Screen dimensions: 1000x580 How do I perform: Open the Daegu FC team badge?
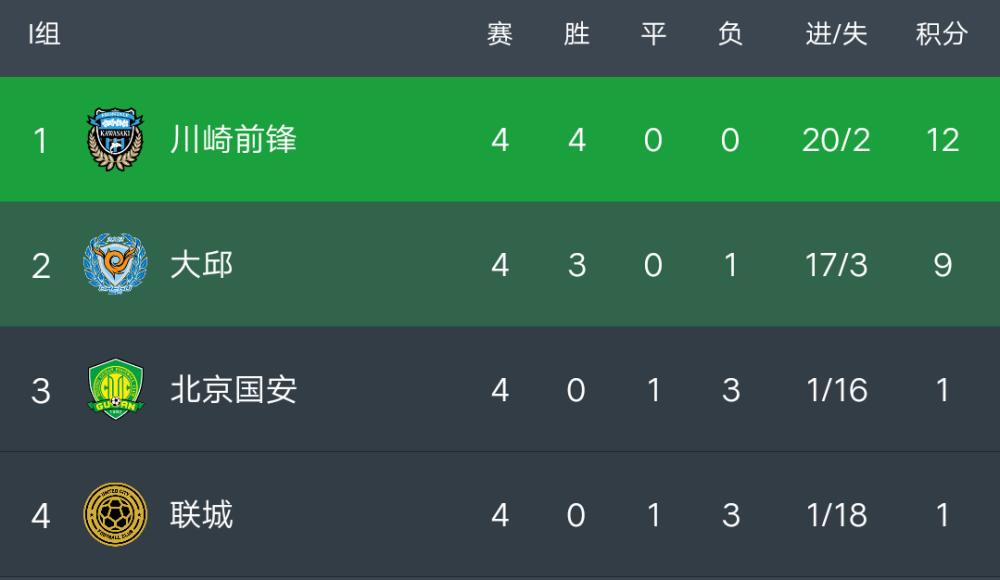click(x=115, y=264)
